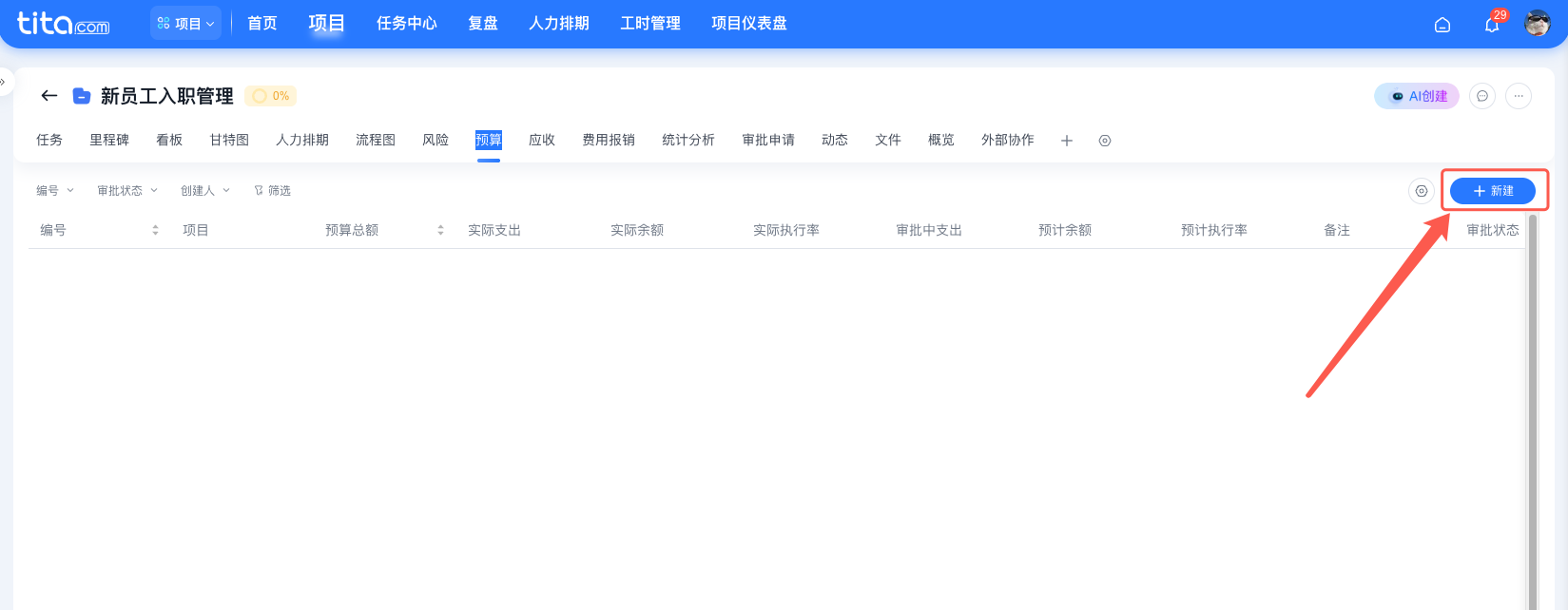Click the 实际执行率 column header

point(786,230)
